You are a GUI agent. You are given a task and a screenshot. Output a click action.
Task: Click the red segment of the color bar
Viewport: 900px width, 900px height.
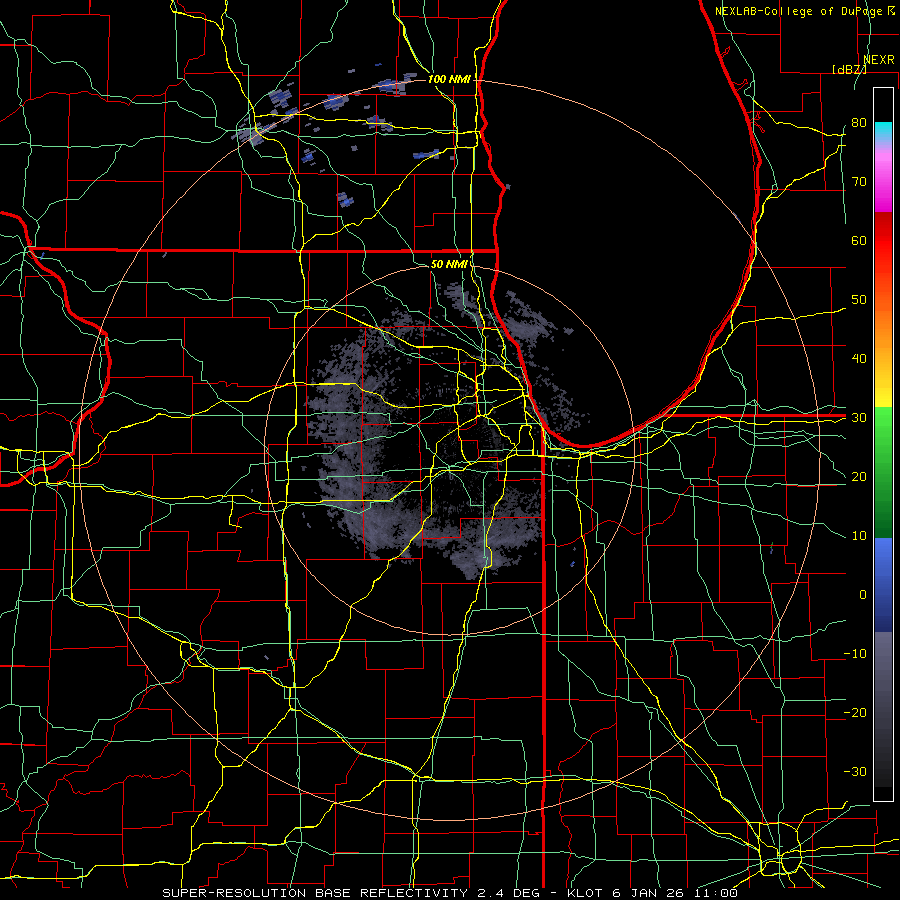click(883, 241)
